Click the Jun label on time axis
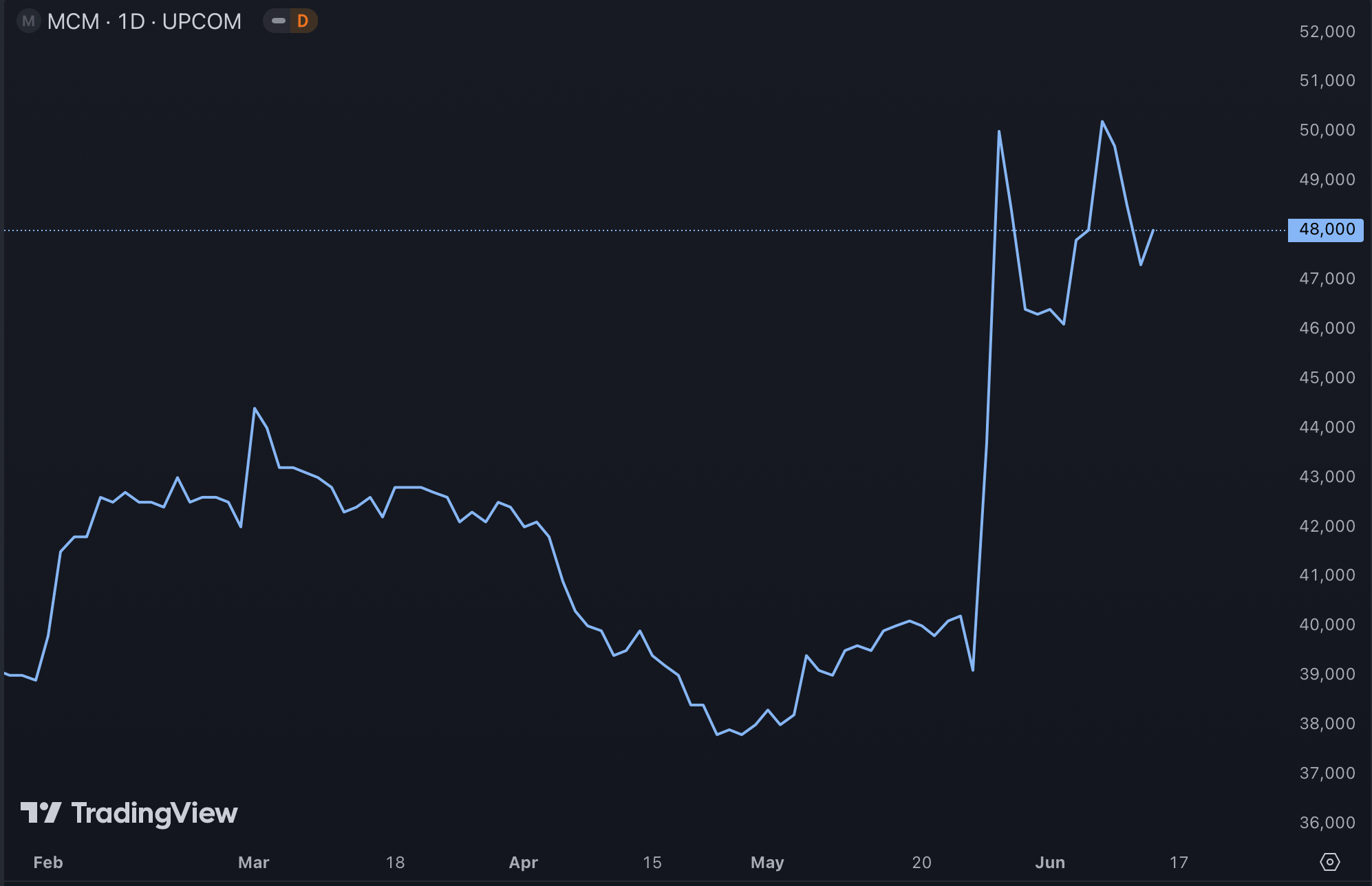1372x886 pixels. tap(1051, 863)
